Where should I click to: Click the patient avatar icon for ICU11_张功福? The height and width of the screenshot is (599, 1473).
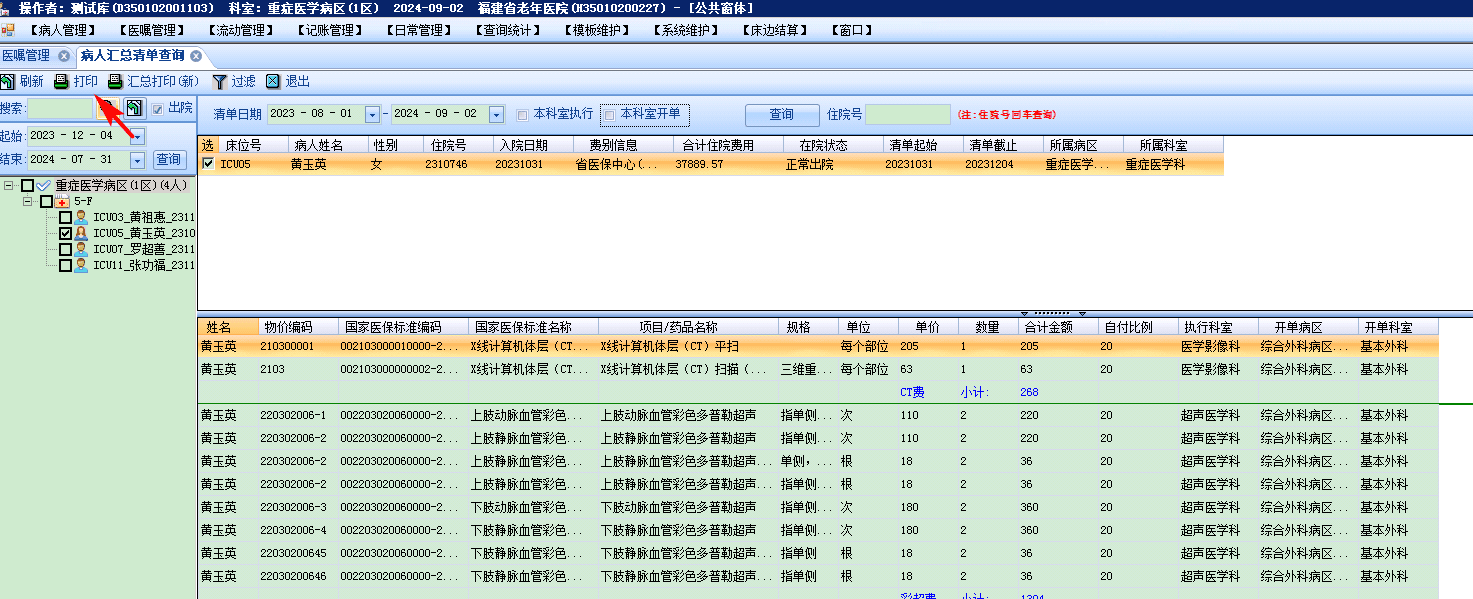click(x=81, y=266)
